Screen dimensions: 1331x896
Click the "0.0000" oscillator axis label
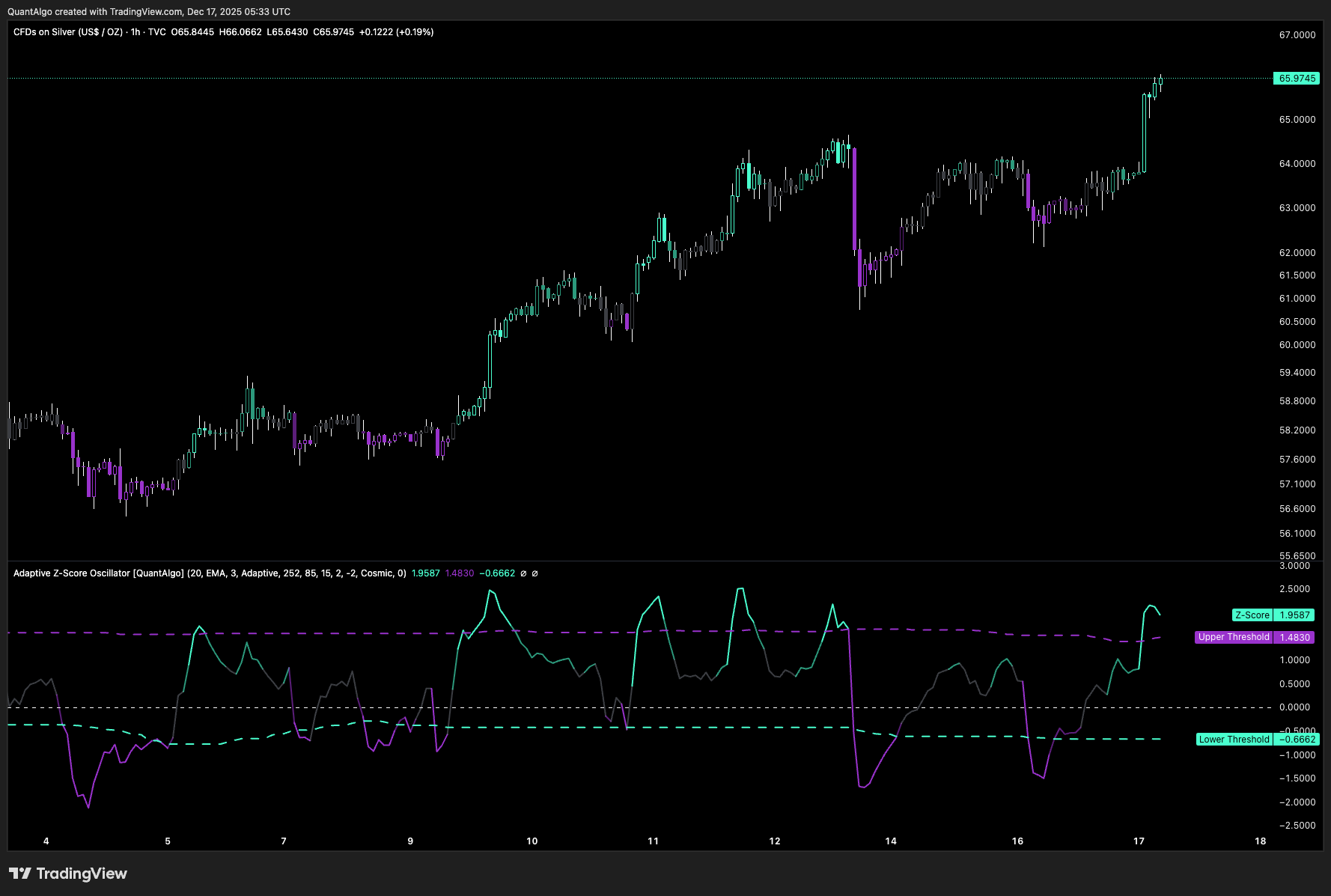click(x=1295, y=707)
